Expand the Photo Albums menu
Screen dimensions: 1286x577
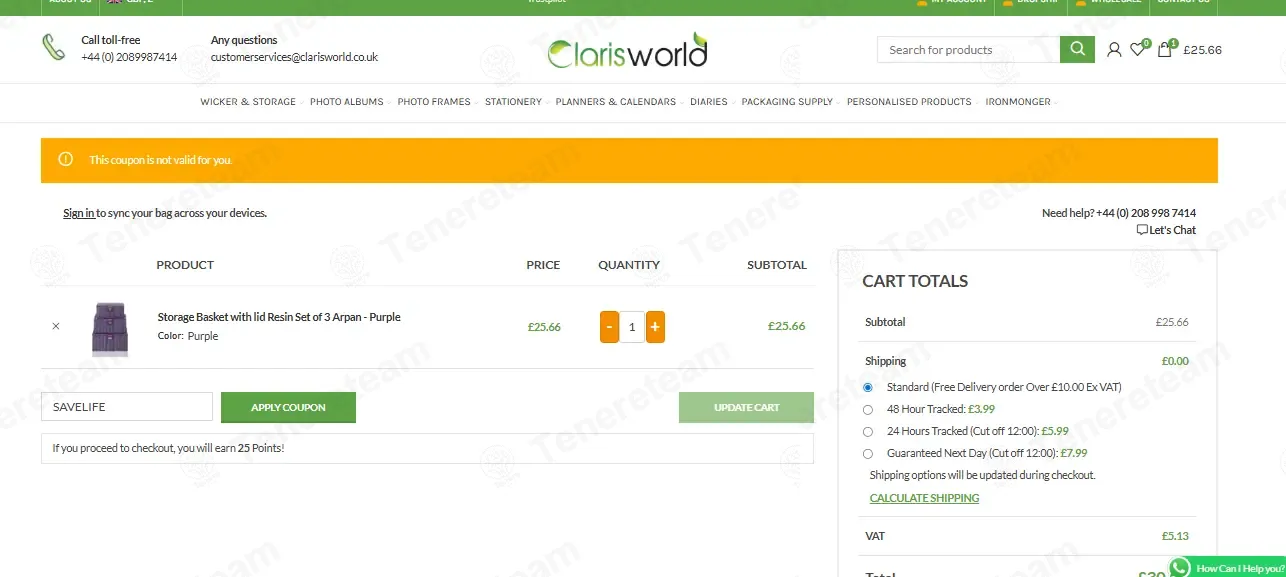[349, 102]
